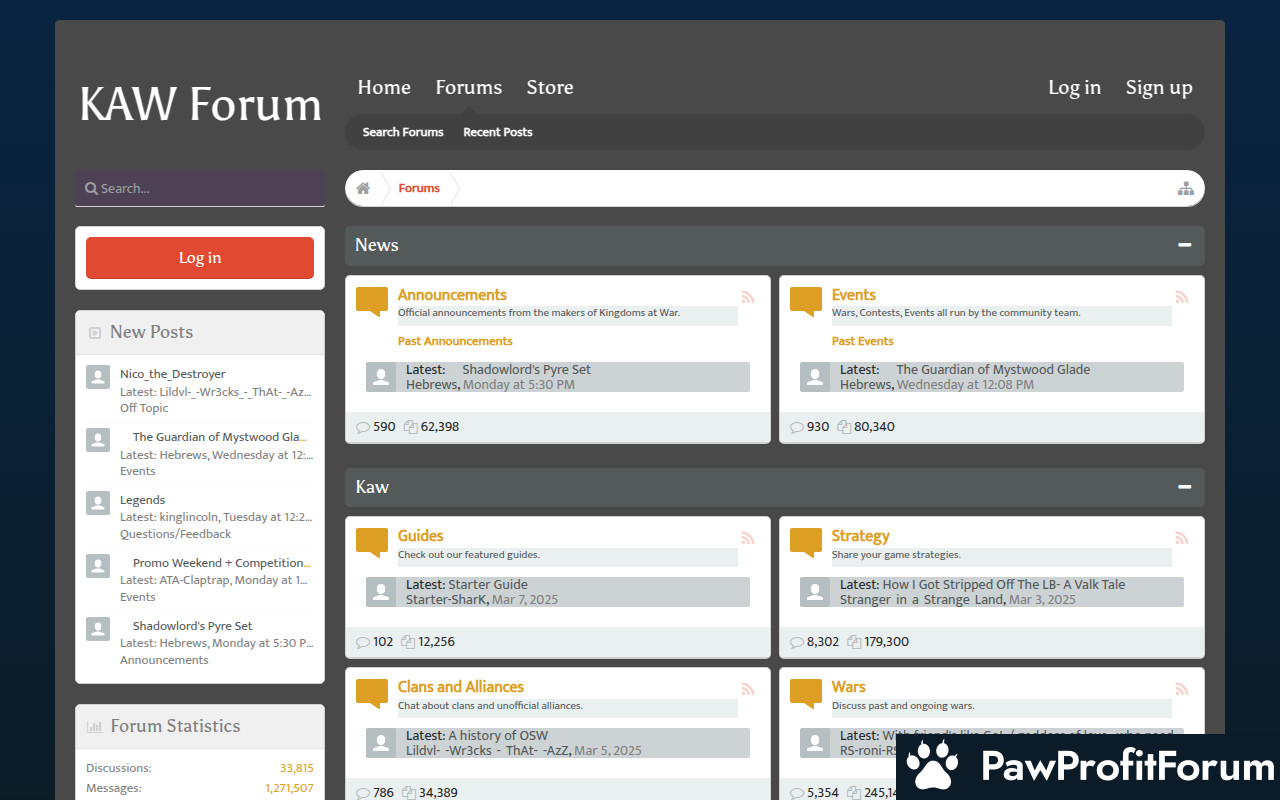Open RSS feed for Strategy forum
The image size is (1280, 800).
[x=1182, y=538]
